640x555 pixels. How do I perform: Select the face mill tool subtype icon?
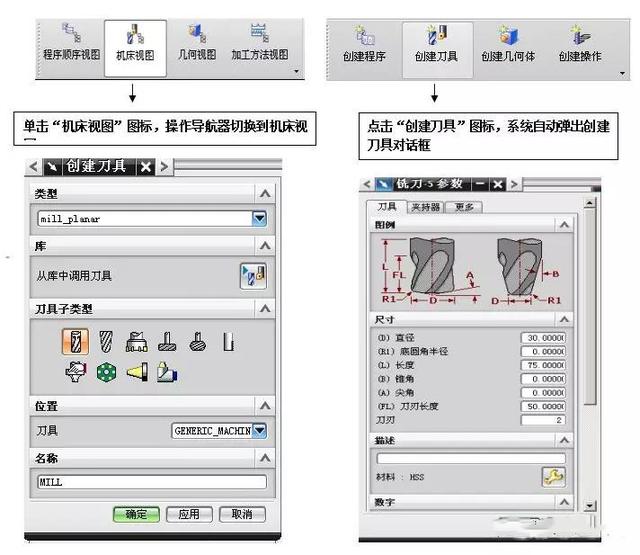click(x=137, y=341)
